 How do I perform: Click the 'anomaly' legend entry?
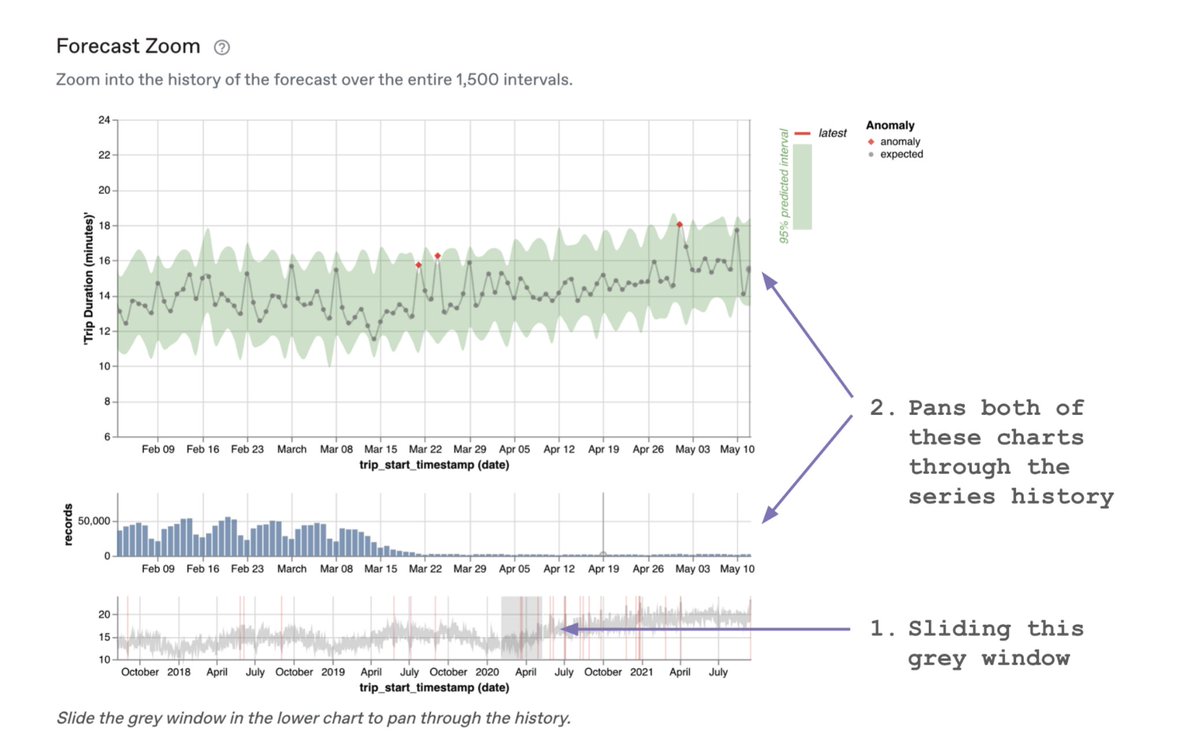[x=894, y=142]
